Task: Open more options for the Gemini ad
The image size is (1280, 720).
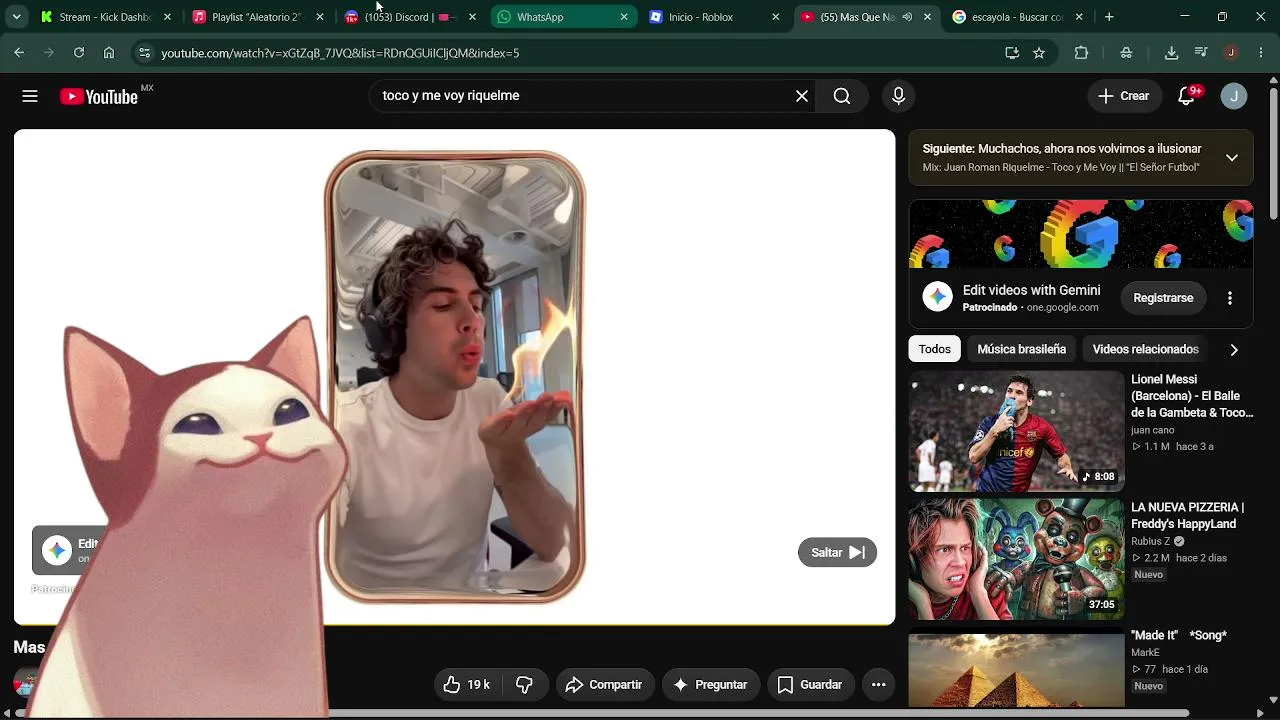Action: [x=1230, y=298]
